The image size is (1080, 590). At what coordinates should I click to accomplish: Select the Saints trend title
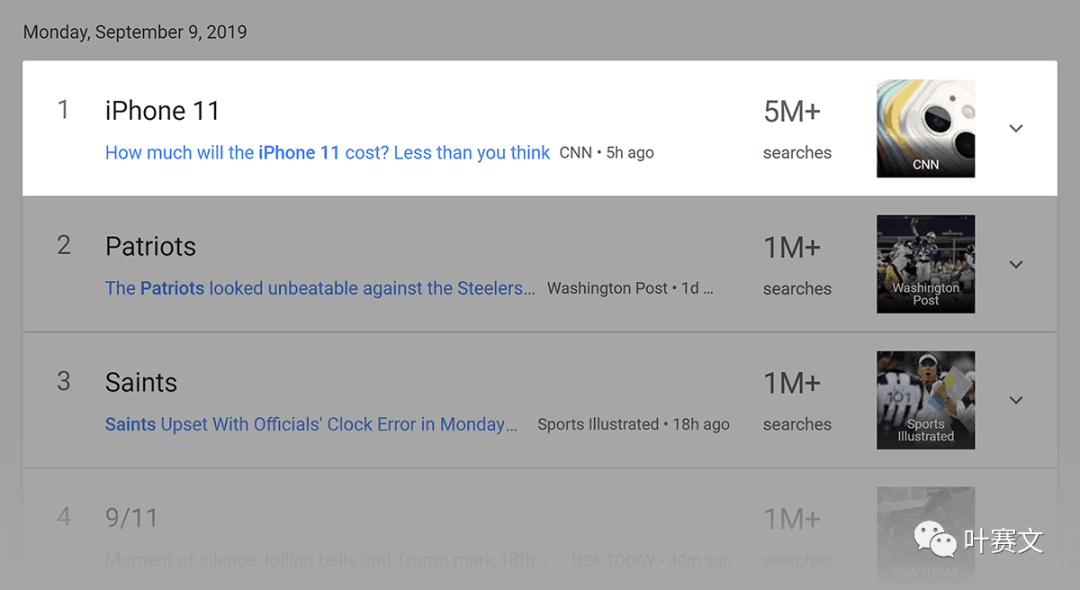click(x=141, y=382)
